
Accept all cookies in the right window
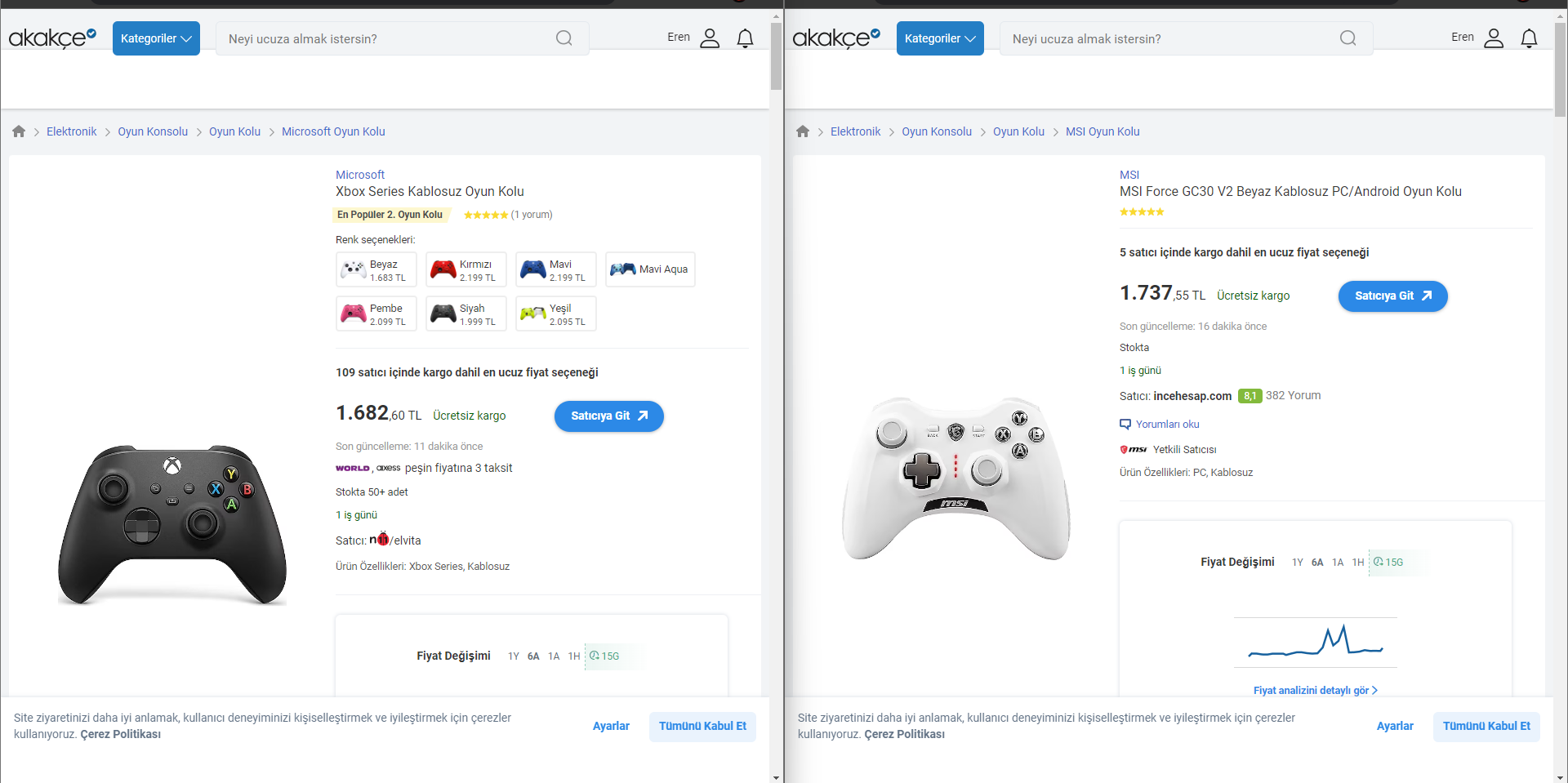pos(1486,727)
